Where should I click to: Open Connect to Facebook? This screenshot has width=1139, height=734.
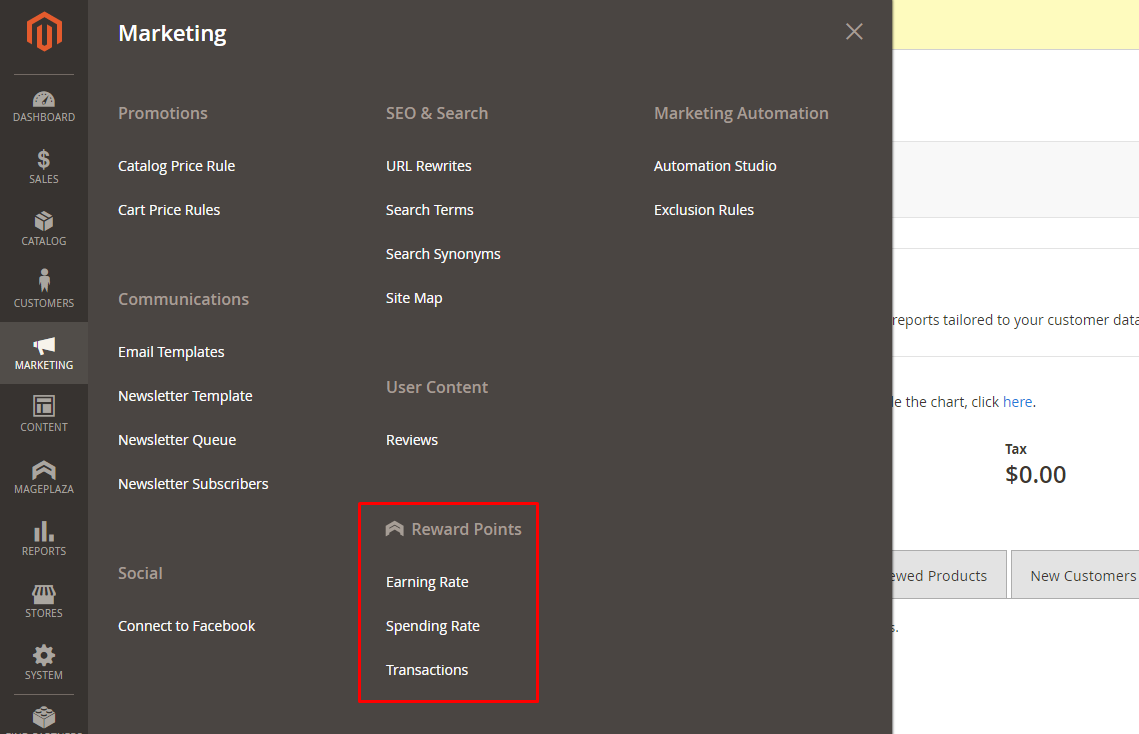coord(187,626)
